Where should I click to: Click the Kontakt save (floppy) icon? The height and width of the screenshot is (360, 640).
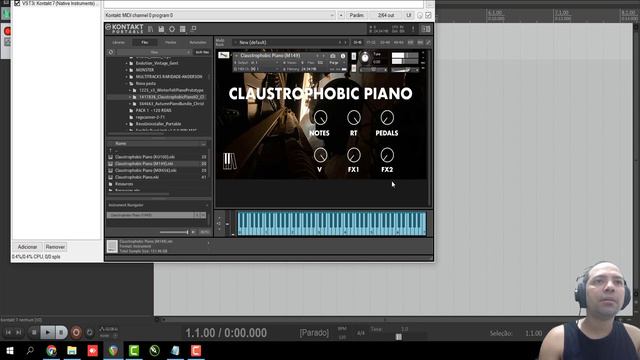coord(161,29)
